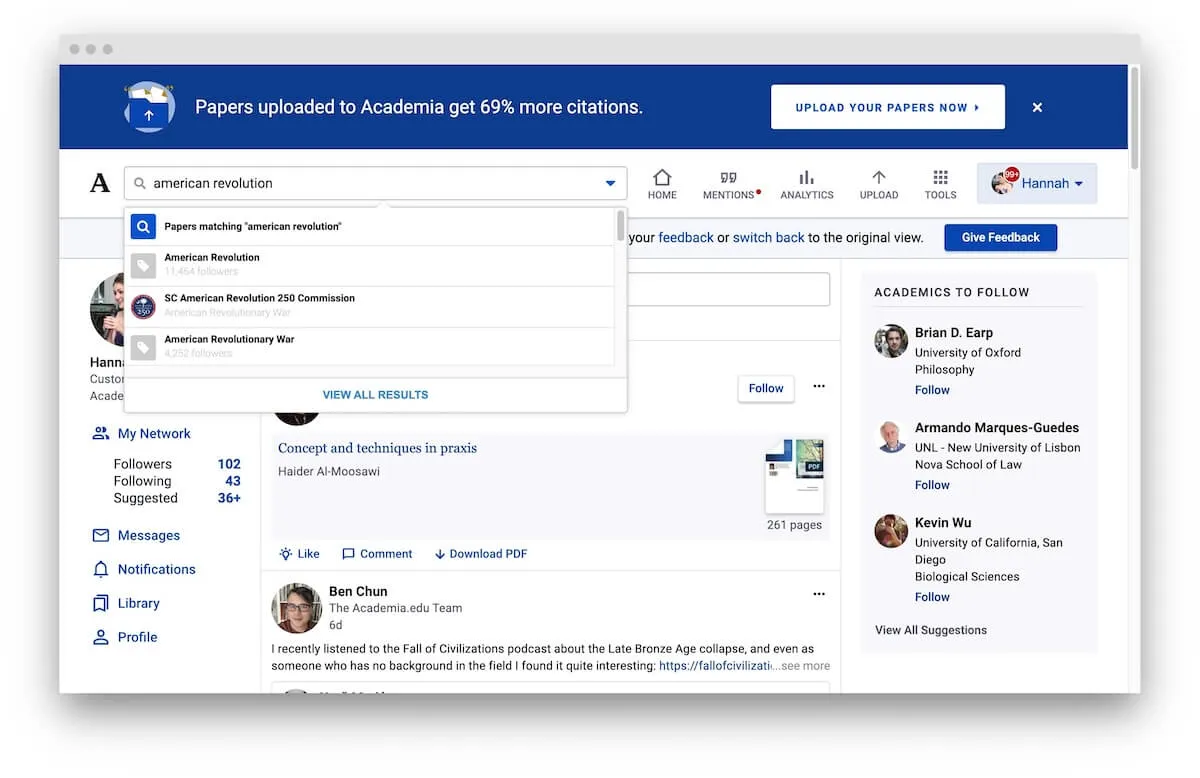Click Upload Your Papers Now button

pos(887,107)
